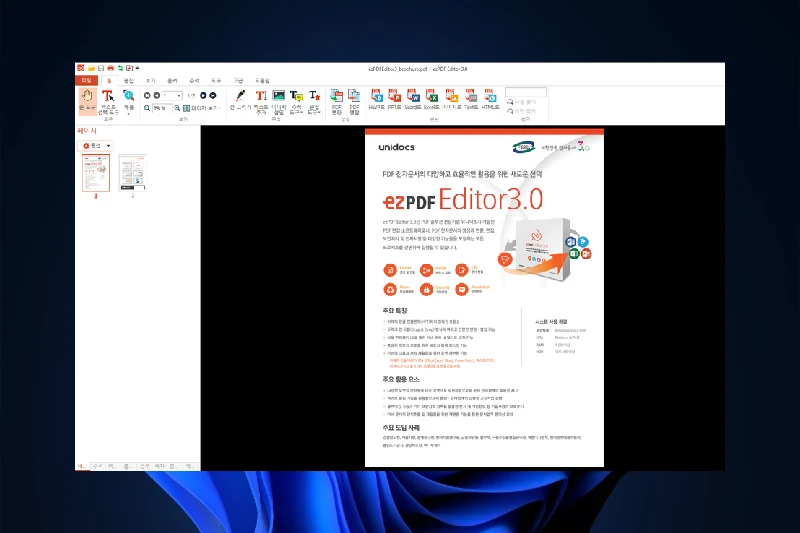Click the green convert arrows quick access icon
The height and width of the screenshot is (533, 800).
120,68
